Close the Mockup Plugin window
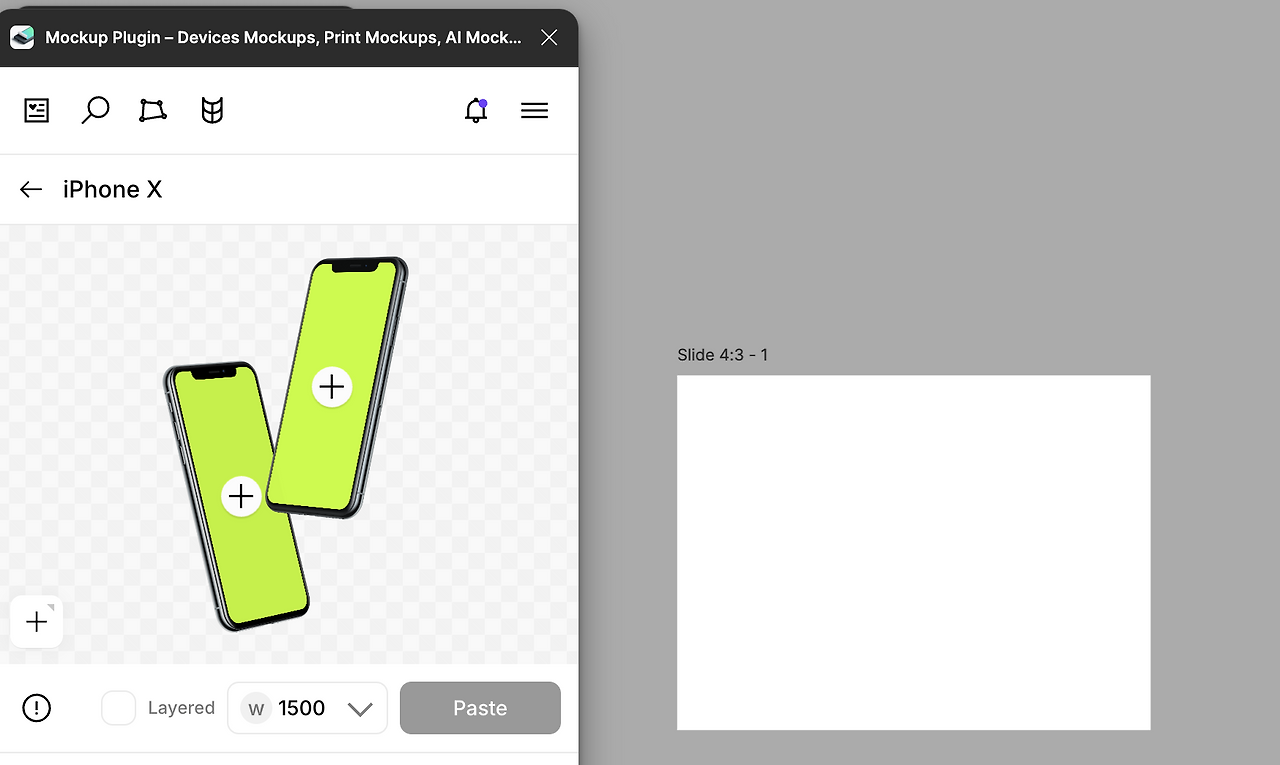This screenshot has height=765, width=1280. [x=549, y=38]
